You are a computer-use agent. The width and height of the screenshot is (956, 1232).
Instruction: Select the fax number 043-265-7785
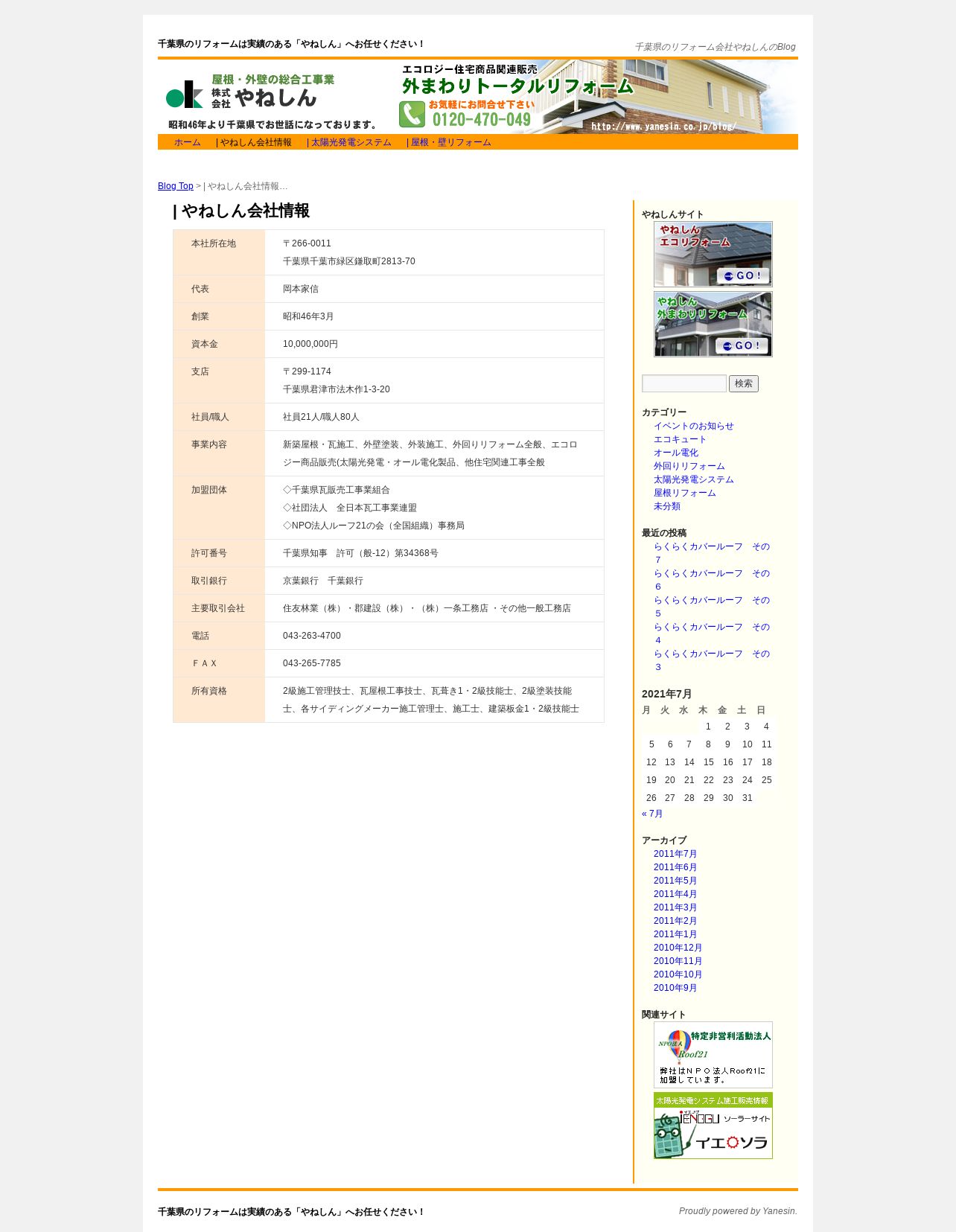312,663
